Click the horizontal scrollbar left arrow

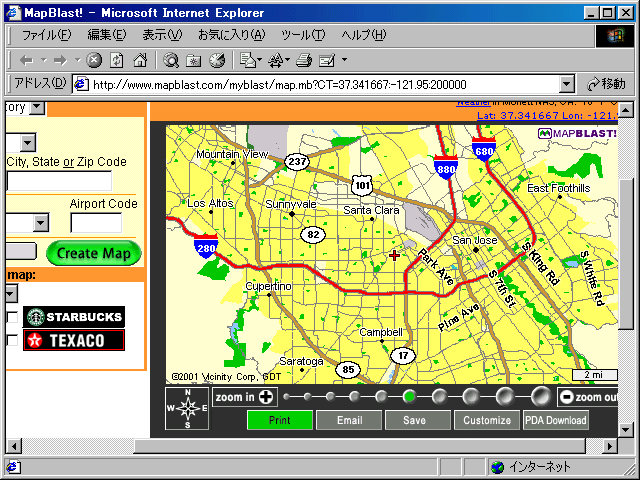14,446
